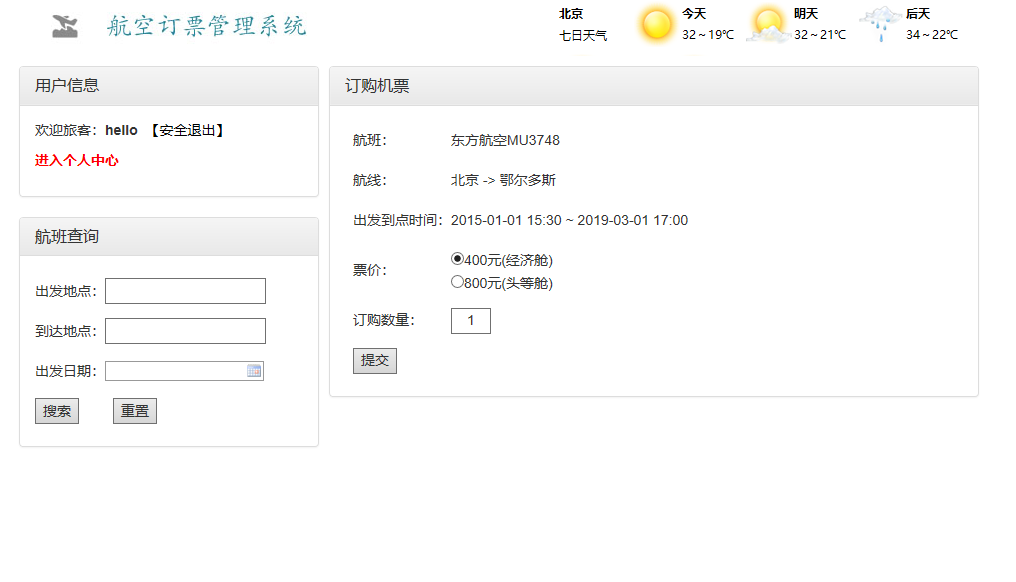Focus the 到达地点 input field

(185, 331)
